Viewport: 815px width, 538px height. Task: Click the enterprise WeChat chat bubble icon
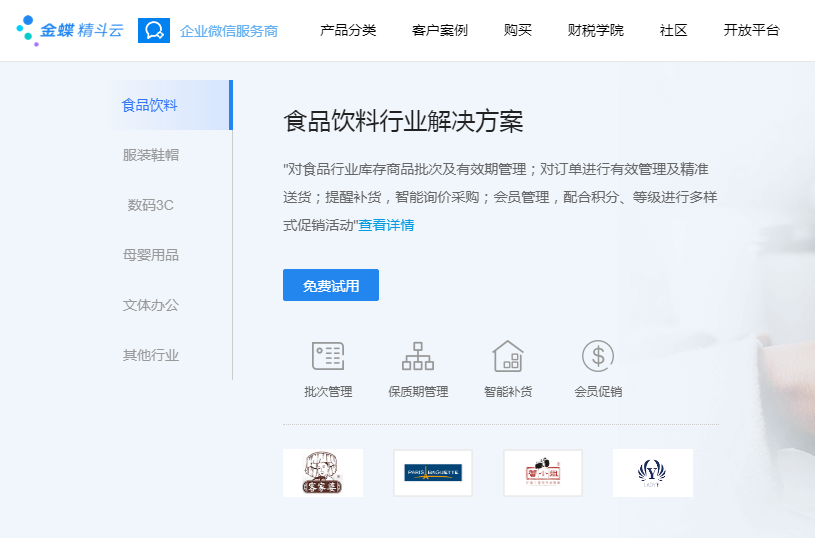(x=154, y=31)
